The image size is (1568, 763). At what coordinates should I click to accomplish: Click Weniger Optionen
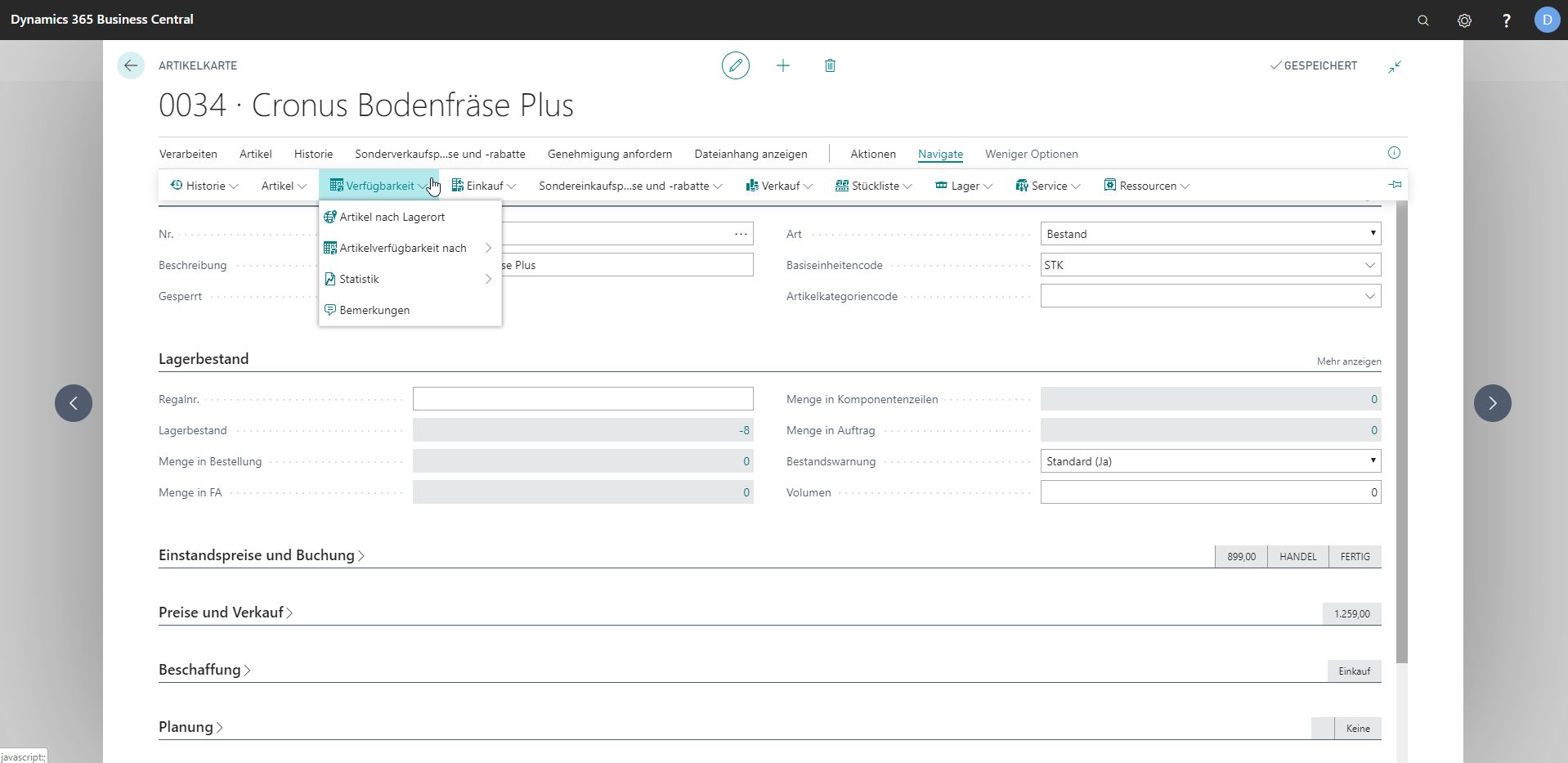(x=1031, y=154)
